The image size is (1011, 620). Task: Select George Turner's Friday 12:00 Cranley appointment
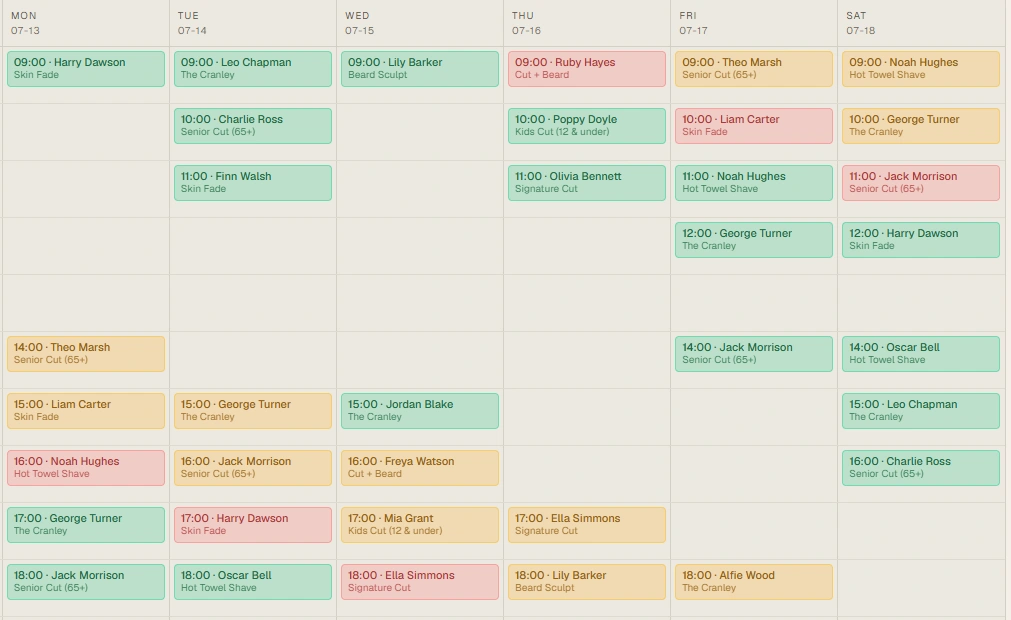click(754, 240)
